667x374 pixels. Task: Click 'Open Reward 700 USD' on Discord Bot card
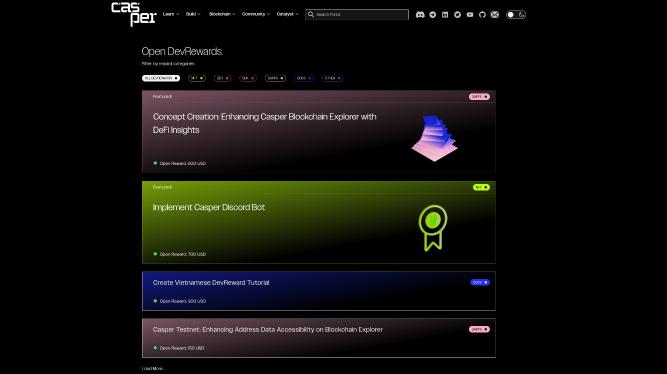(182, 254)
